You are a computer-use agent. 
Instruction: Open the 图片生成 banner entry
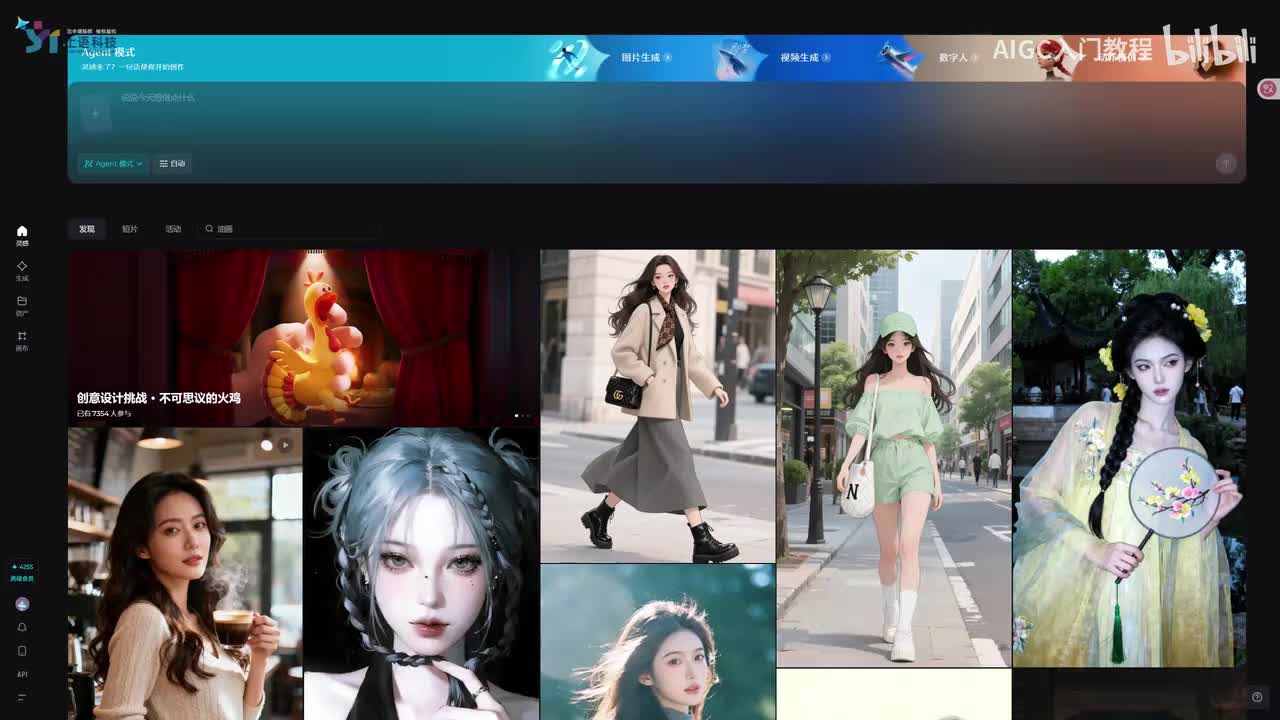(646, 58)
